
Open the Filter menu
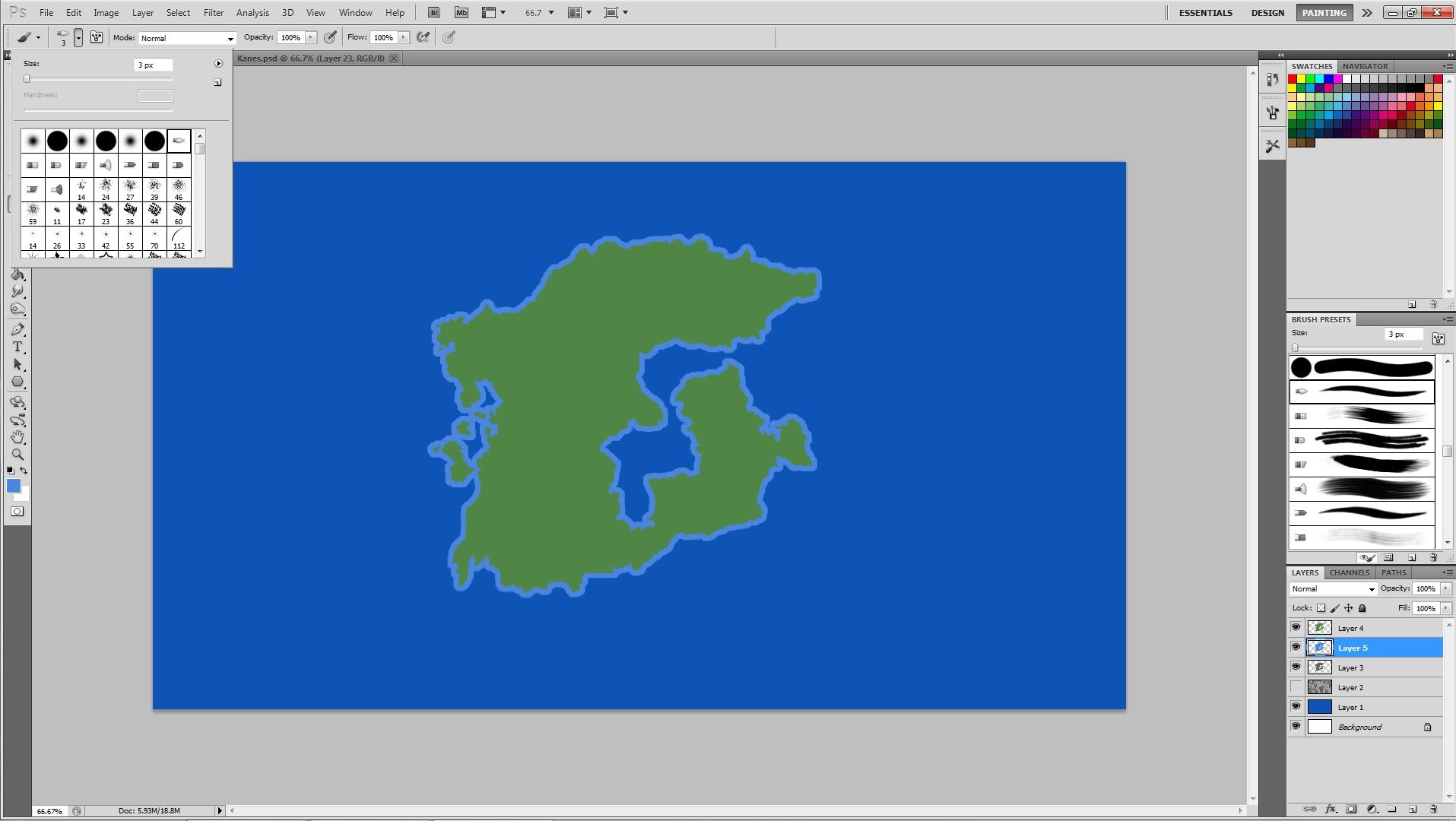coord(214,13)
